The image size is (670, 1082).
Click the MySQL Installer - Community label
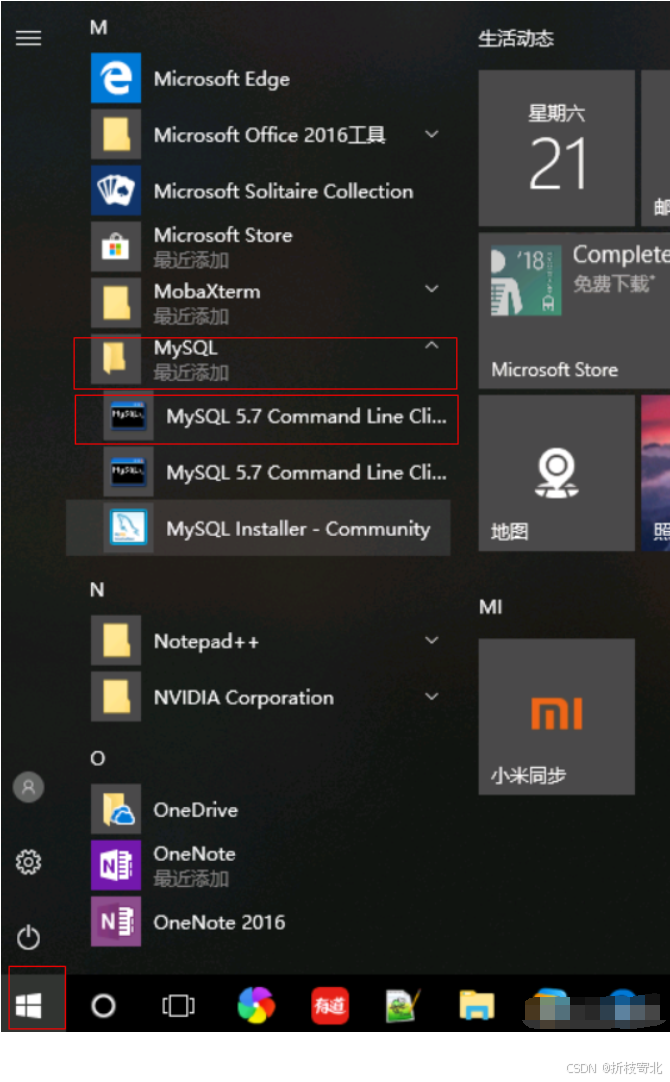298,529
